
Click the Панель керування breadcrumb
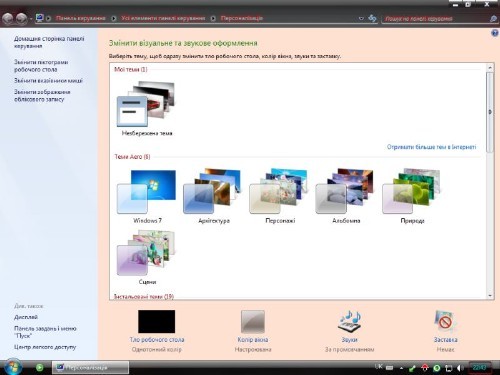81,18
